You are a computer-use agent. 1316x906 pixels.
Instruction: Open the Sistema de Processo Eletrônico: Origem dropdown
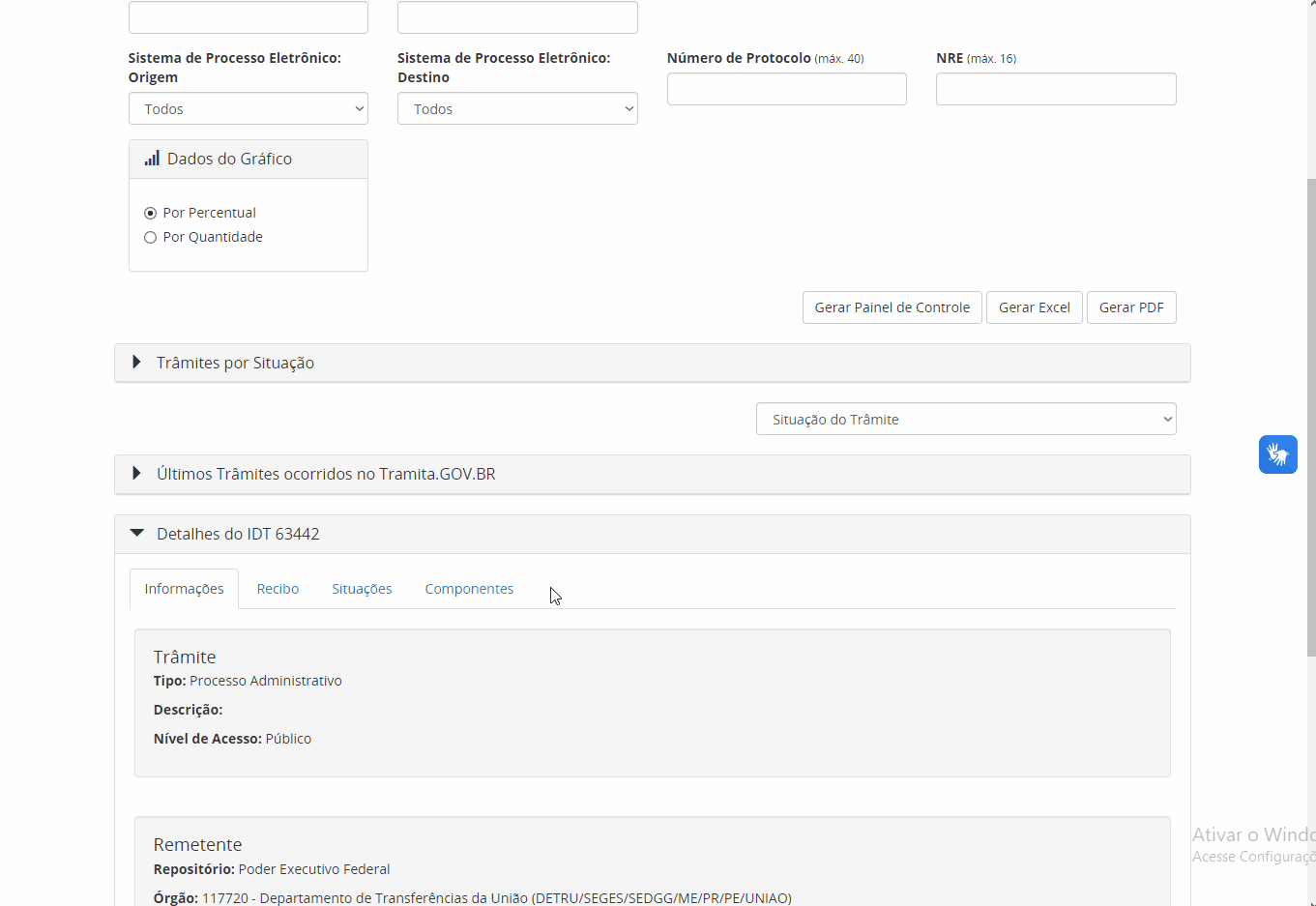click(249, 108)
